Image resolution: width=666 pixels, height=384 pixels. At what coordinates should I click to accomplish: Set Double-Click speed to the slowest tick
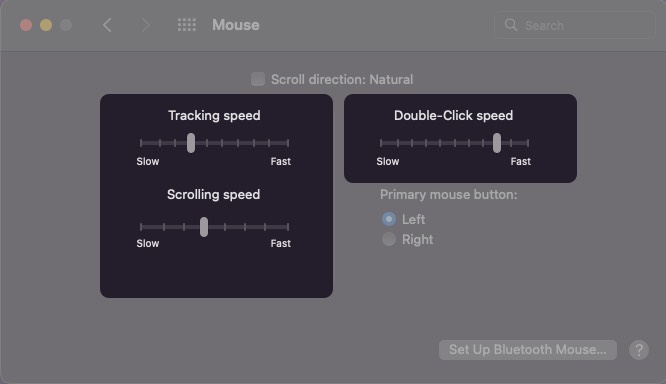(381, 143)
